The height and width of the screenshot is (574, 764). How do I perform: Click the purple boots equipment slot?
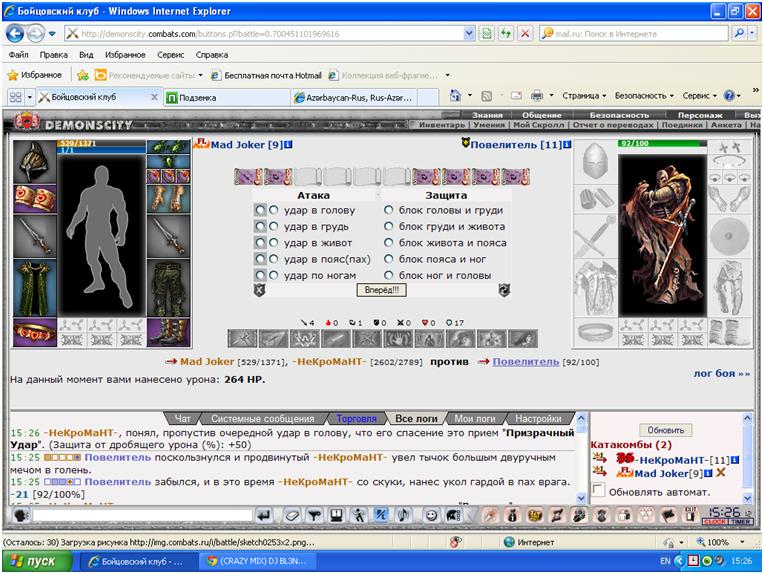[x=169, y=332]
